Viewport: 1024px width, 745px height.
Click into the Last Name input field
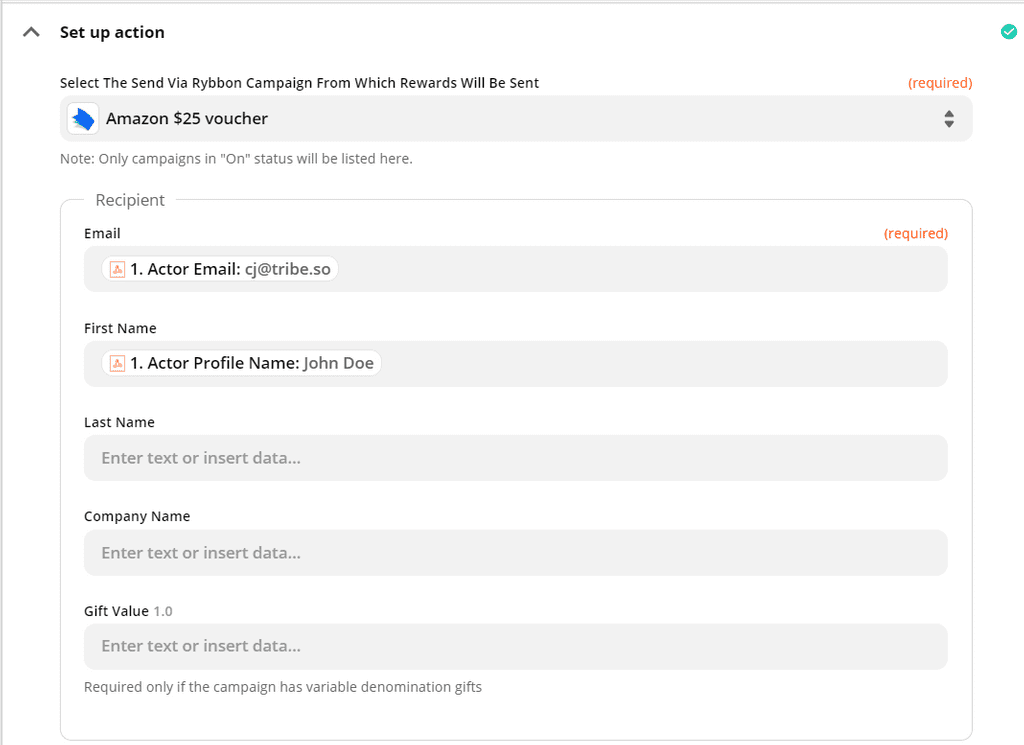click(x=516, y=458)
